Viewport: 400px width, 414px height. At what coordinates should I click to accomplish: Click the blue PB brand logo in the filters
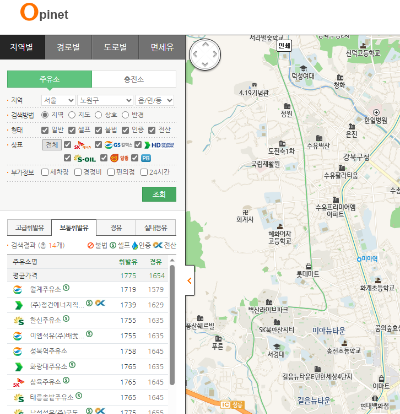click(146, 158)
